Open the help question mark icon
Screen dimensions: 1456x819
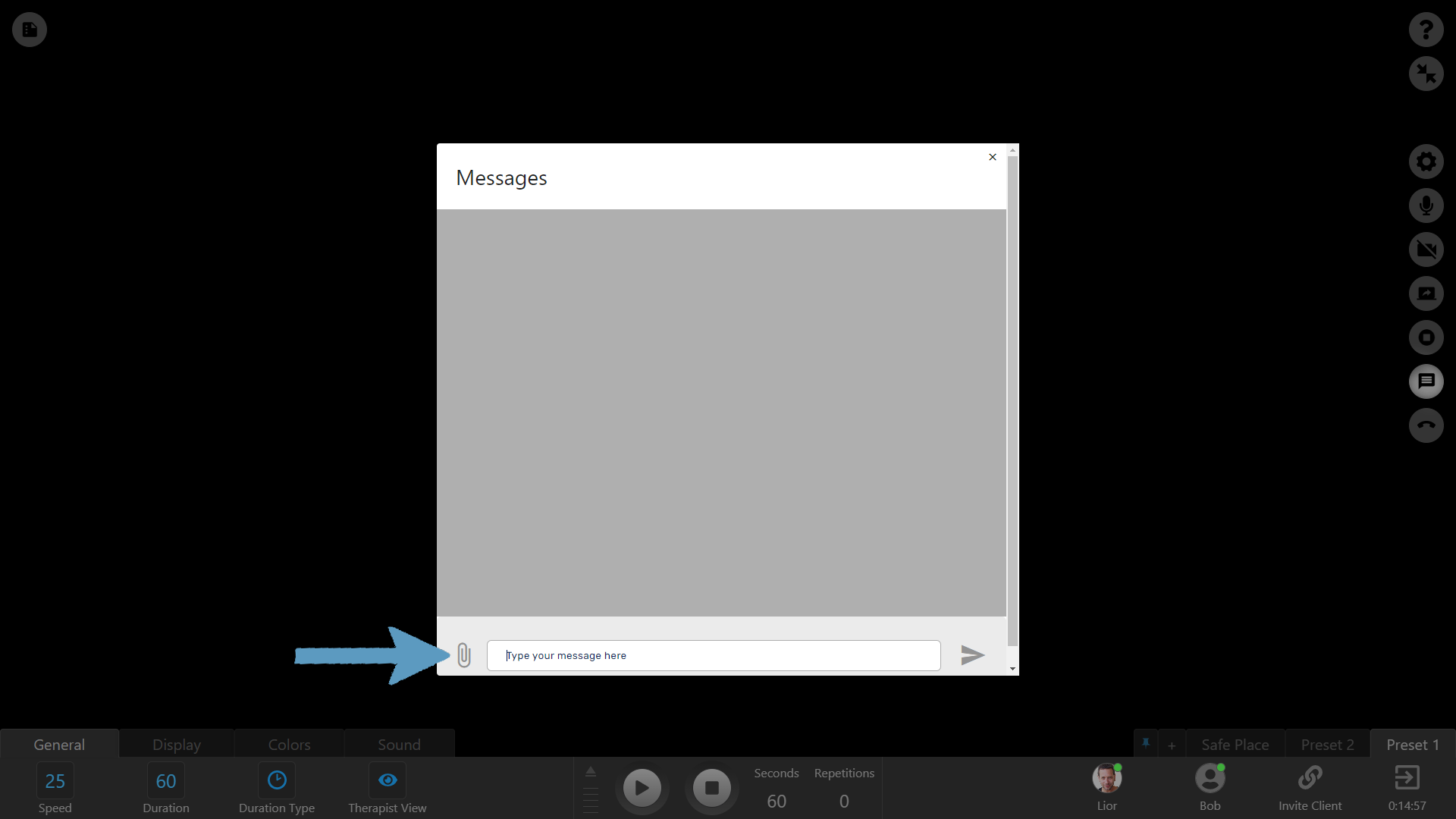click(x=1426, y=30)
